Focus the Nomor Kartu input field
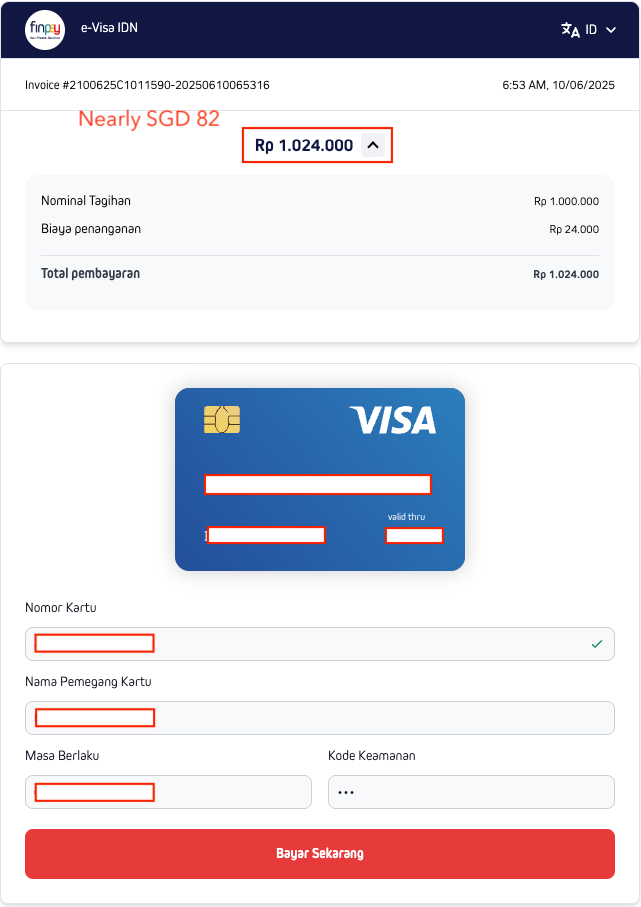The image size is (641, 907). tap(319, 644)
